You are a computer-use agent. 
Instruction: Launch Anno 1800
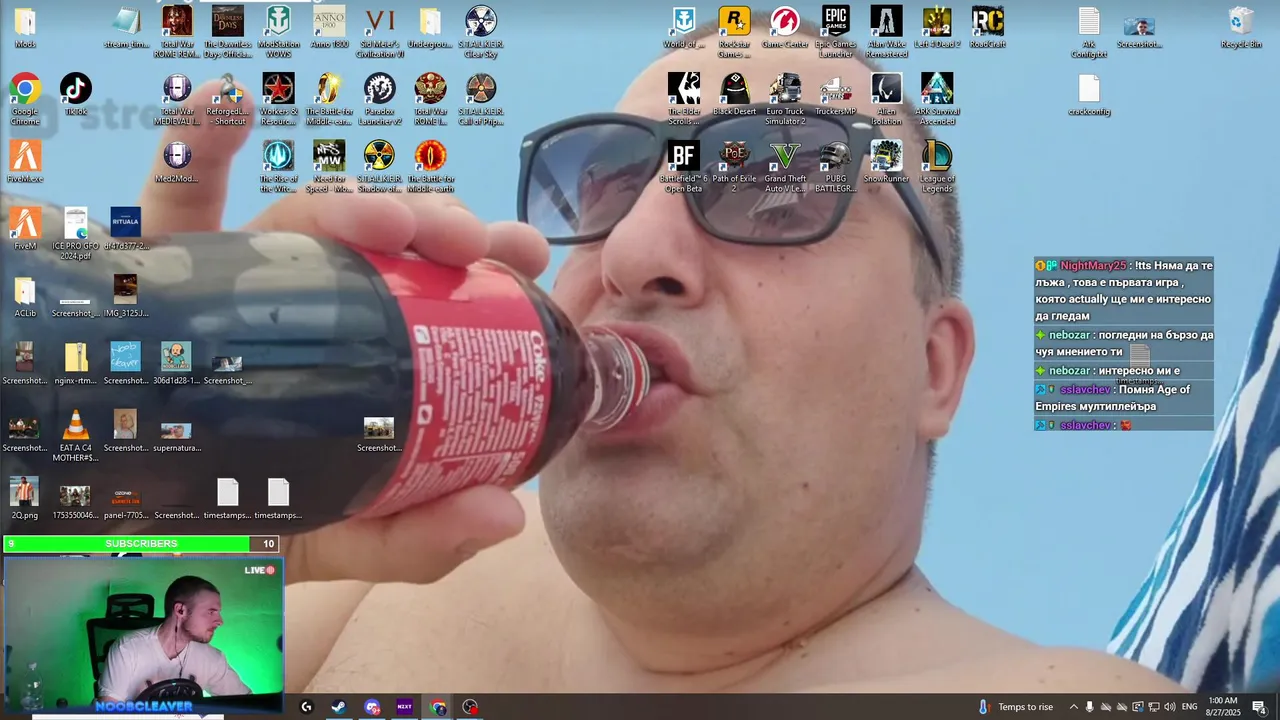329,27
